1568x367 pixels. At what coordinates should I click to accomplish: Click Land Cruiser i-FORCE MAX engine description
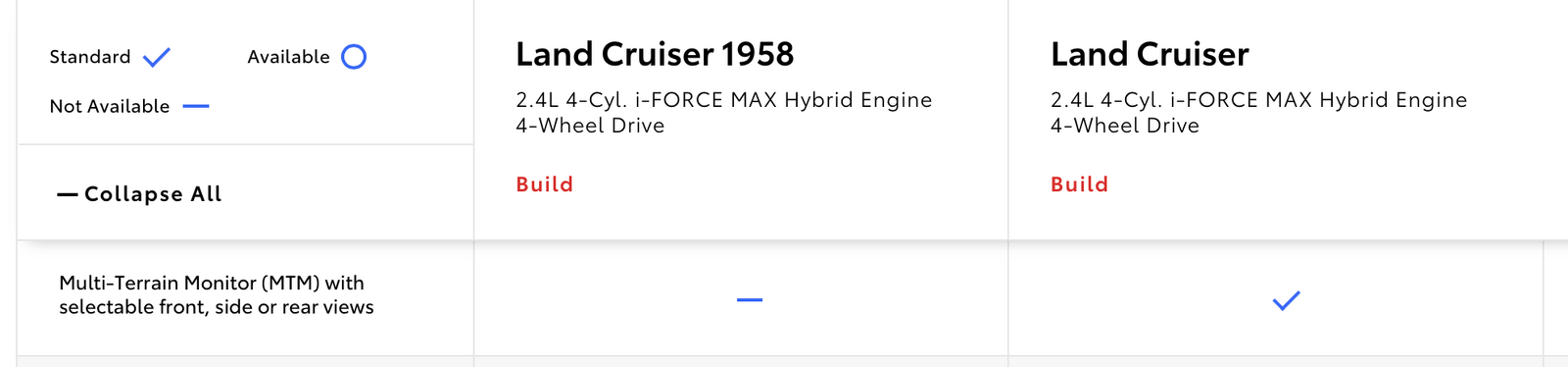pyautogui.click(x=1259, y=100)
